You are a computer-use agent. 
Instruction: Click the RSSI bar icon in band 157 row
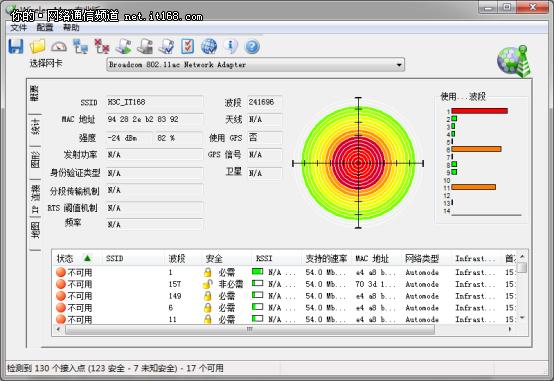258,283
